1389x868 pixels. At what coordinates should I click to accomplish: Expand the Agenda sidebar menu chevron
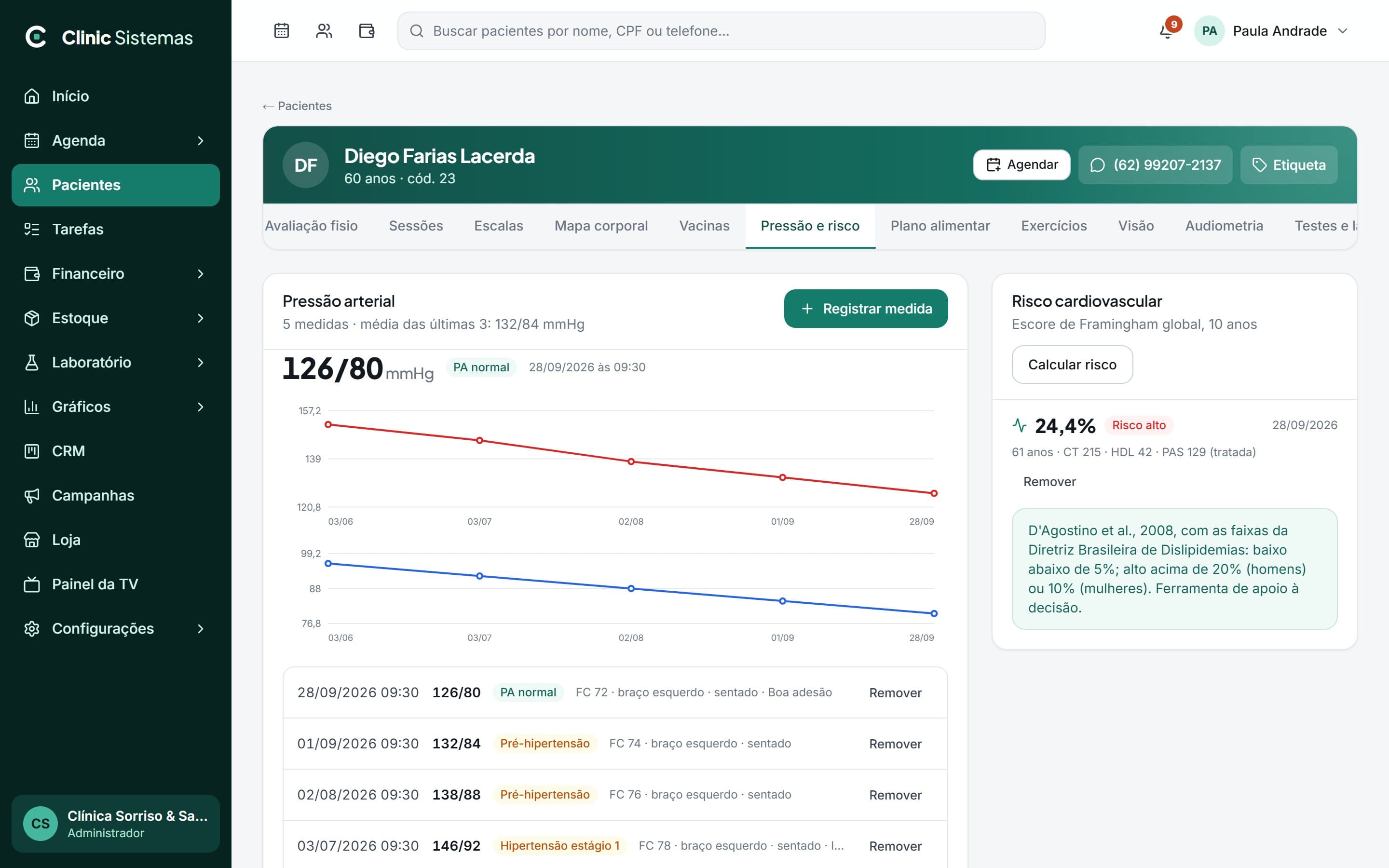pyautogui.click(x=200, y=141)
